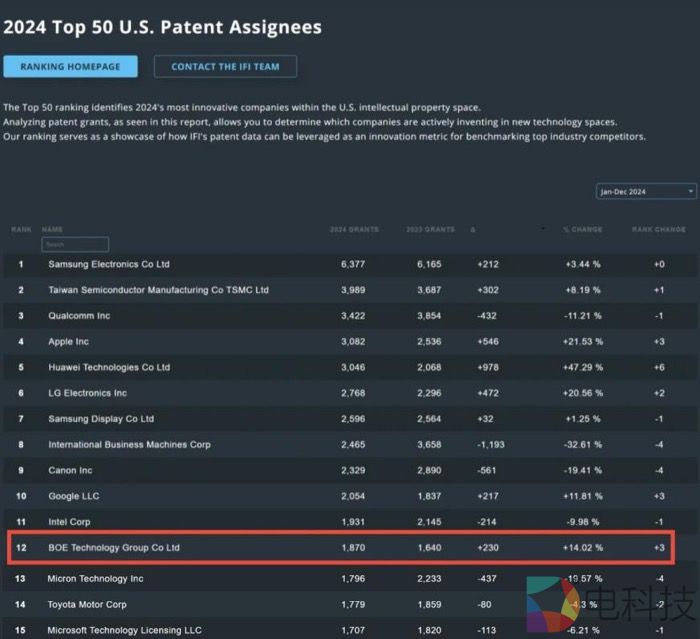Open CONTACT THE IFI TEAM link
Screen dimensions: 700x639
pos(225,67)
